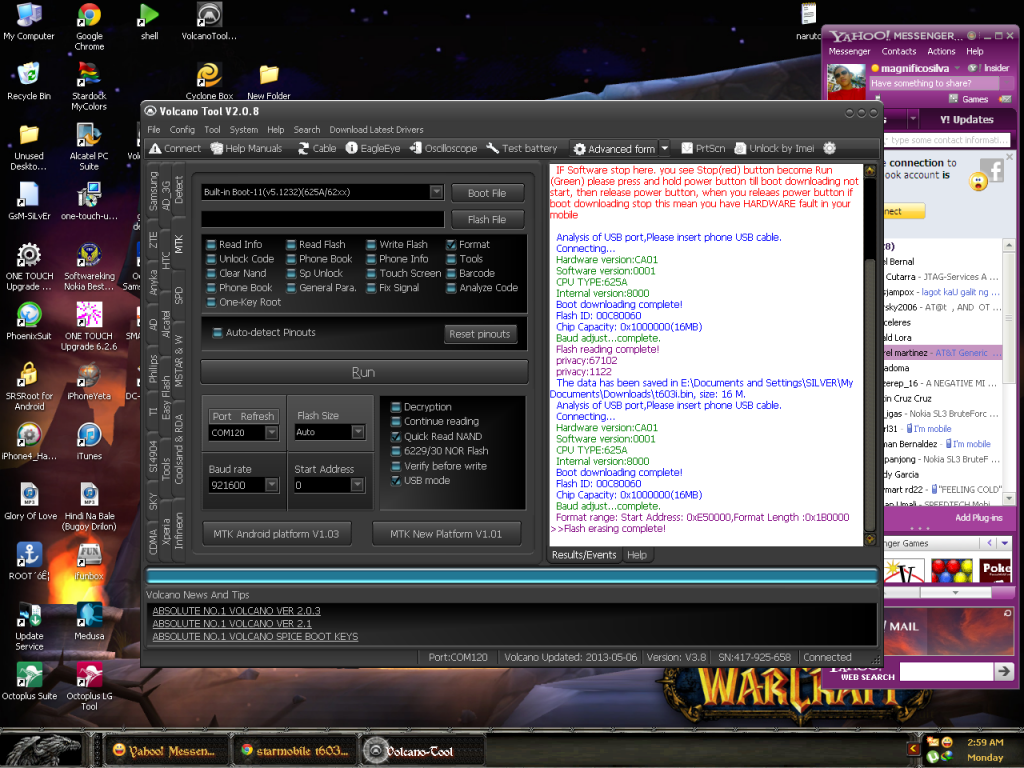The width and height of the screenshot is (1024, 768).
Task: Switch to the Help tab beside Results/Events
Action: (636, 555)
